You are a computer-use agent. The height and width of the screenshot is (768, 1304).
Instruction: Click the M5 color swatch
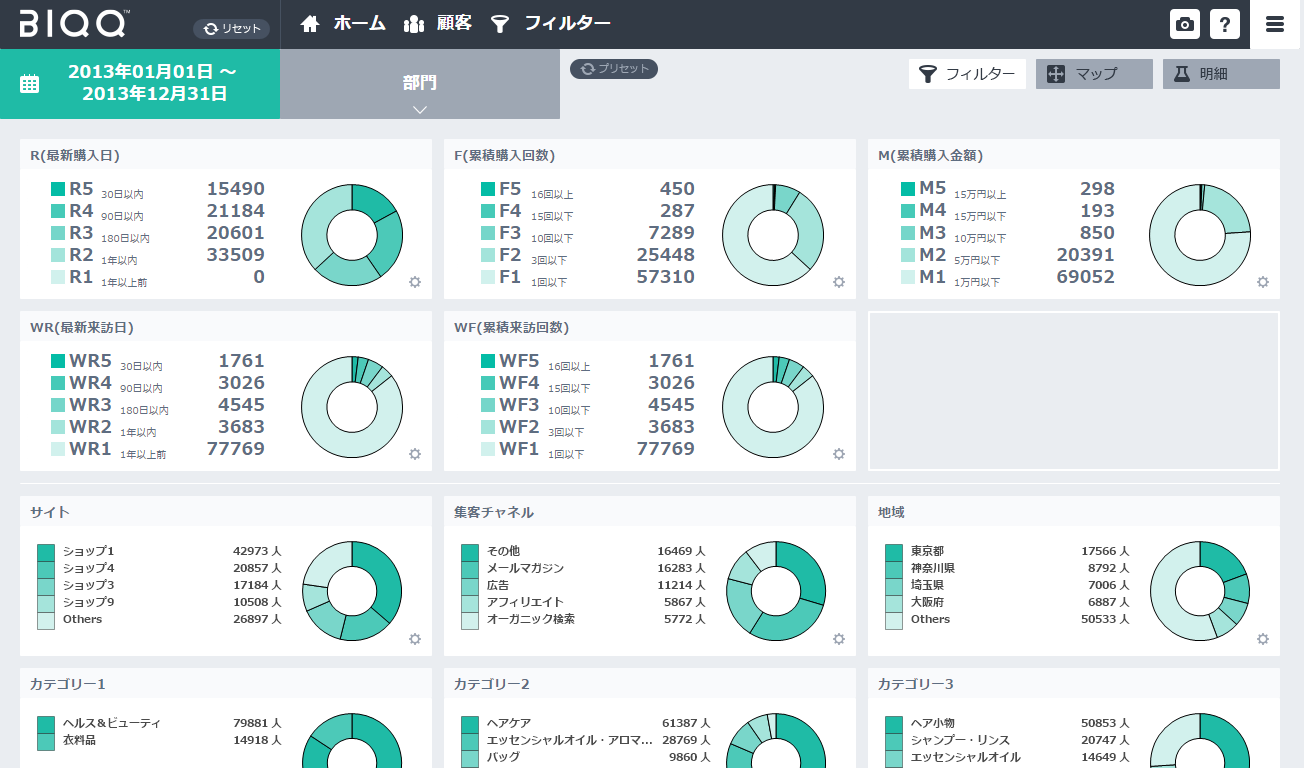pyautogui.click(x=908, y=189)
